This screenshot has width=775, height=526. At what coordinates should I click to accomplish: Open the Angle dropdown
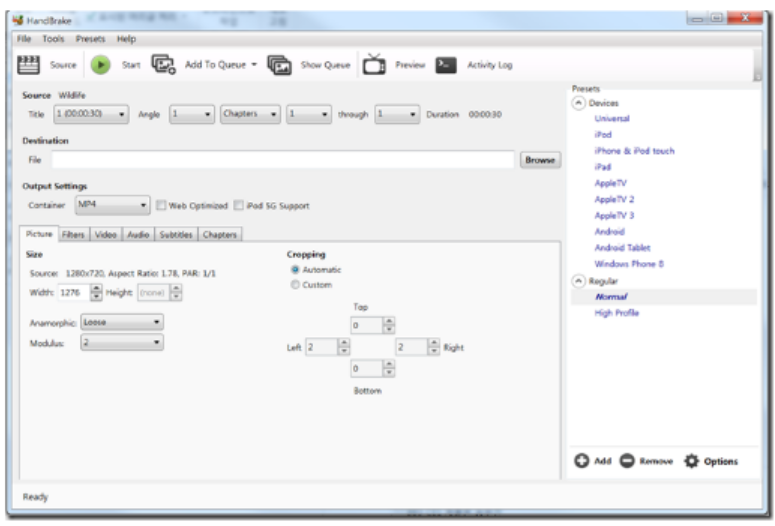click(192, 114)
